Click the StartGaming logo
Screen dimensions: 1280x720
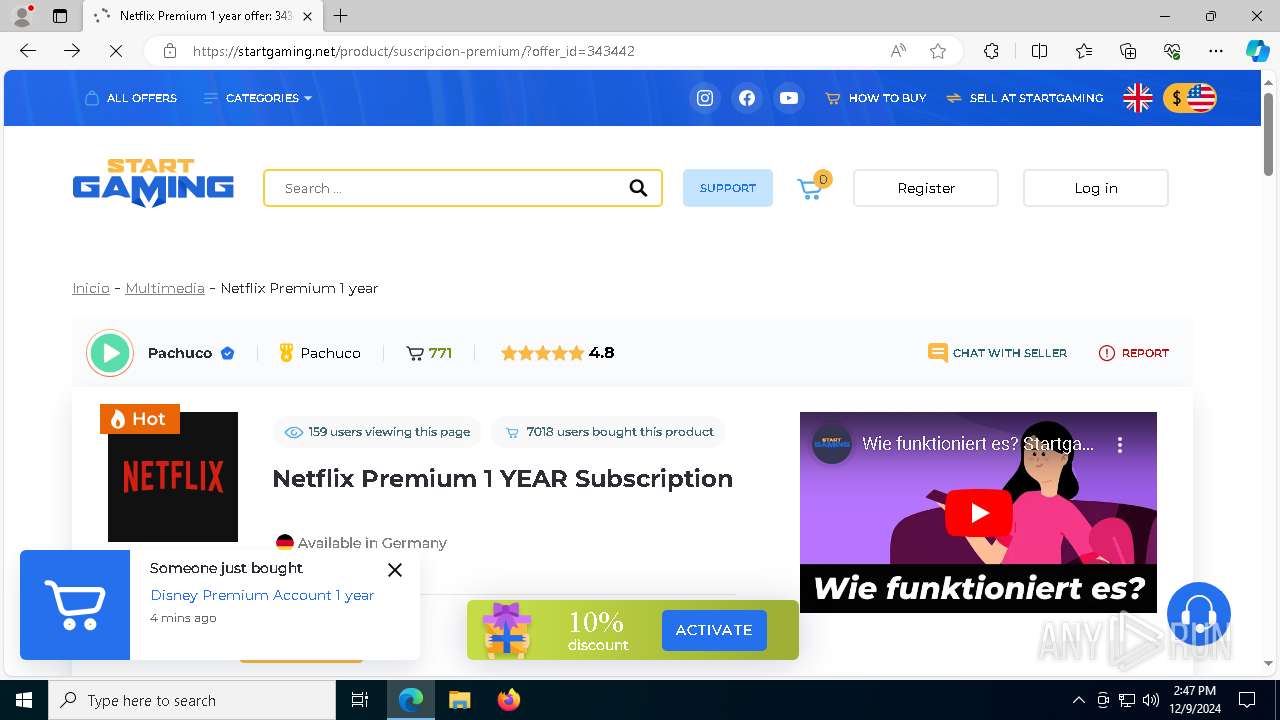(153, 183)
